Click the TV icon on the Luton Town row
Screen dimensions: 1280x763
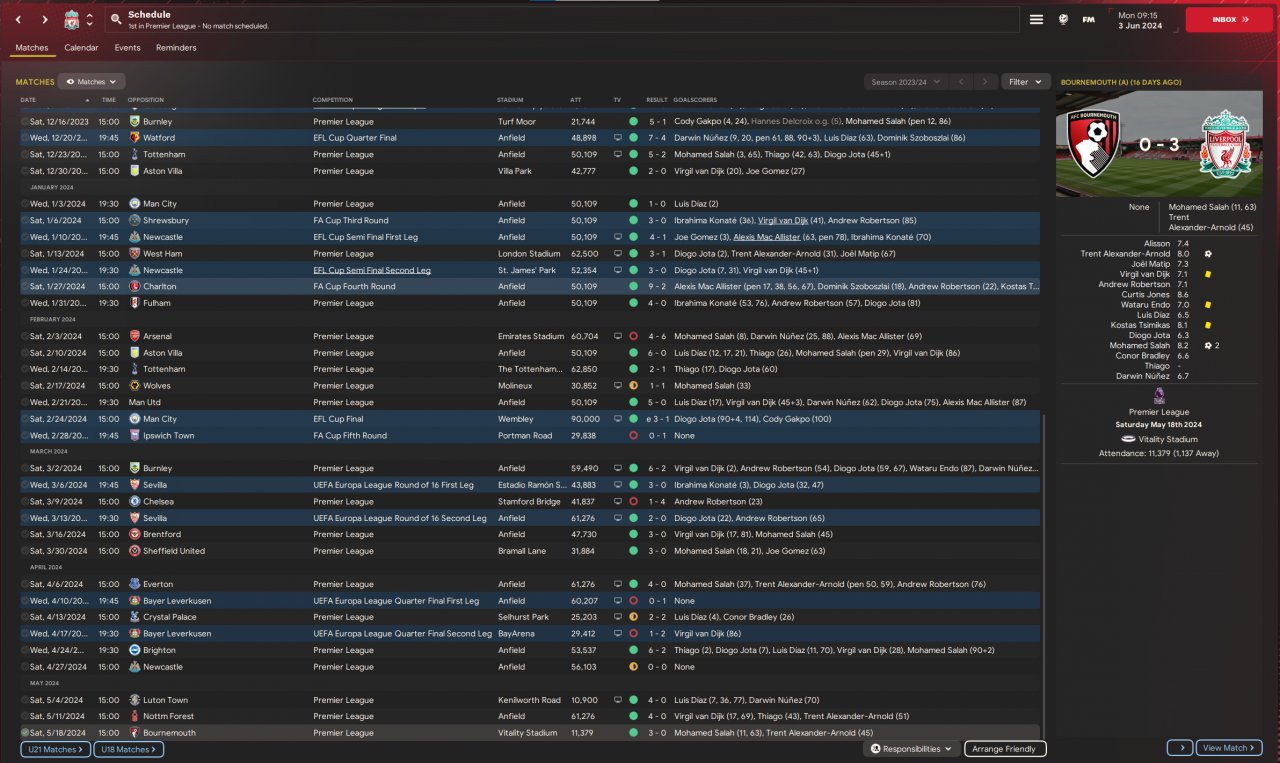point(618,700)
